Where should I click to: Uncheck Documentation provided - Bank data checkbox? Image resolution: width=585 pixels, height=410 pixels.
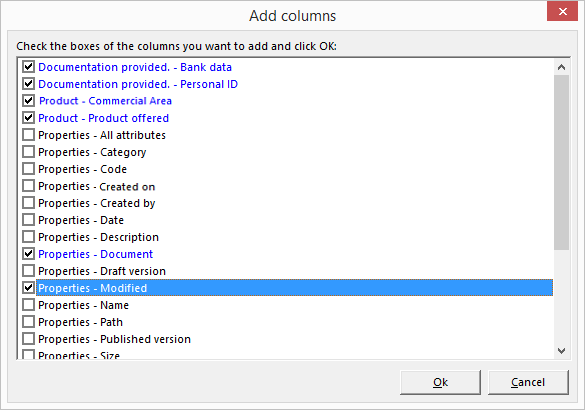(x=28, y=67)
